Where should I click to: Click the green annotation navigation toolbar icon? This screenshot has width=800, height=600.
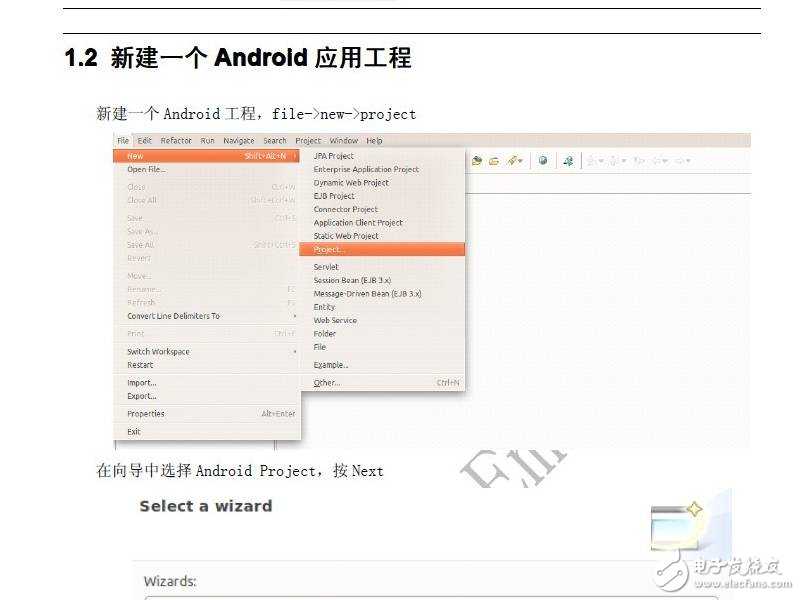tap(568, 161)
